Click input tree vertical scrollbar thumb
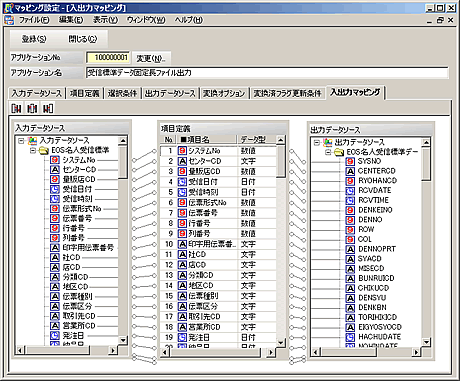The image size is (460, 381). click(x=123, y=162)
